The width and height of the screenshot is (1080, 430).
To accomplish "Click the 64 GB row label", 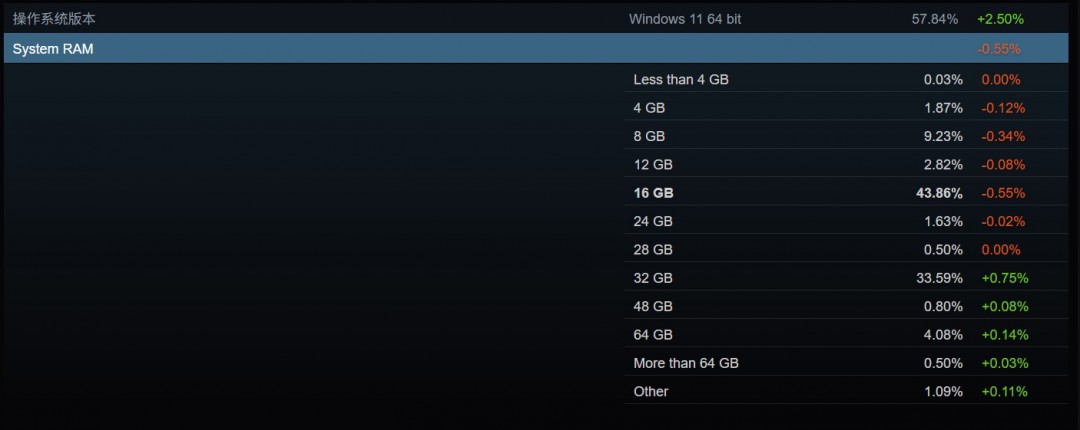I will tap(653, 334).
